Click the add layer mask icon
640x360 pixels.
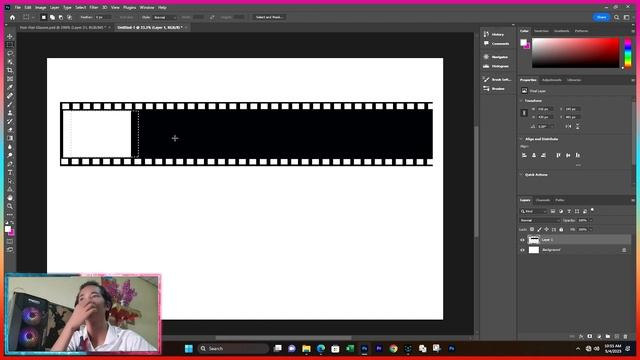[590, 336]
